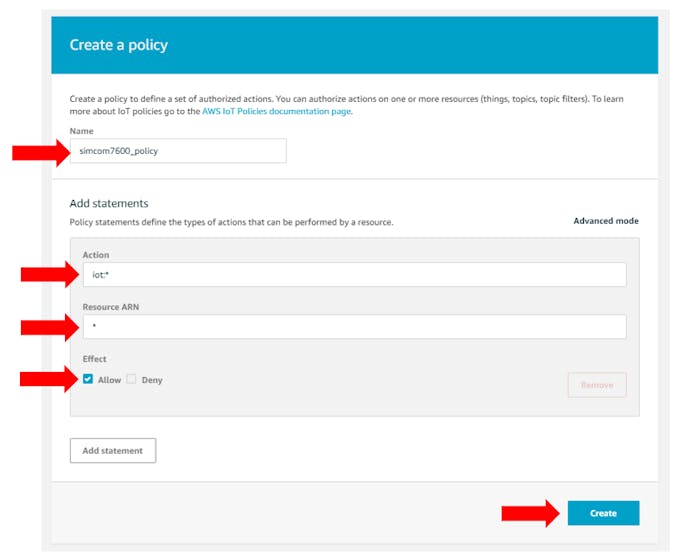
Task: Click the 'Effect' label
Action: point(94,359)
